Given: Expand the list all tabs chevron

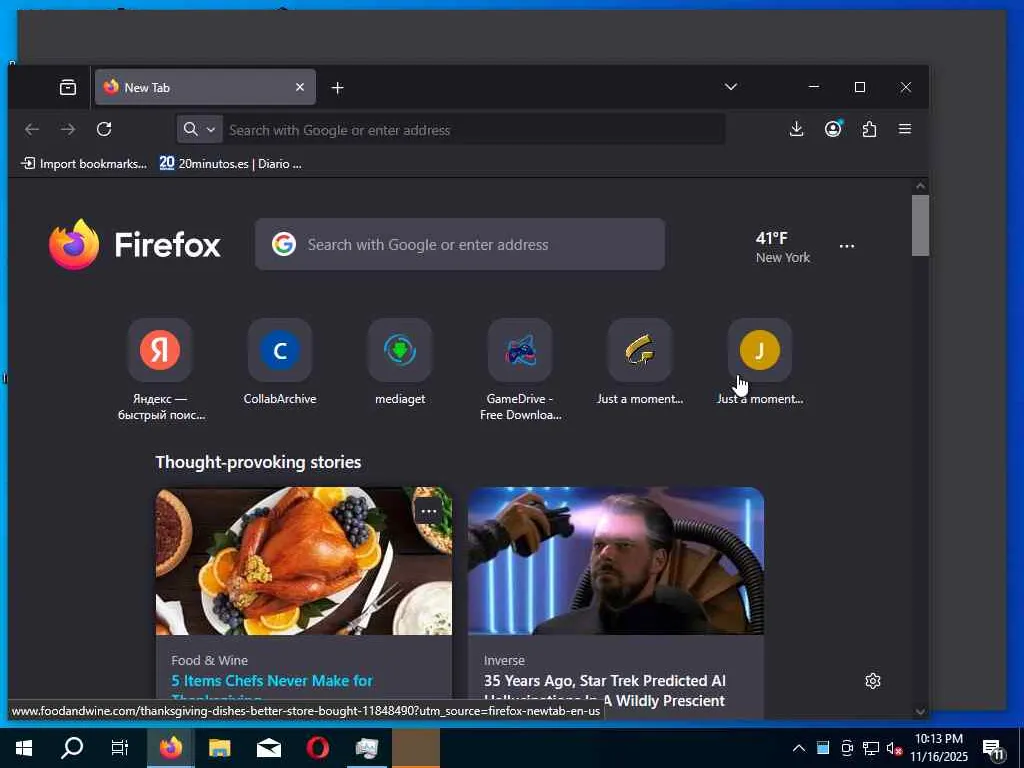Looking at the screenshot, I should pyautogui.click(x=731, y=87).
